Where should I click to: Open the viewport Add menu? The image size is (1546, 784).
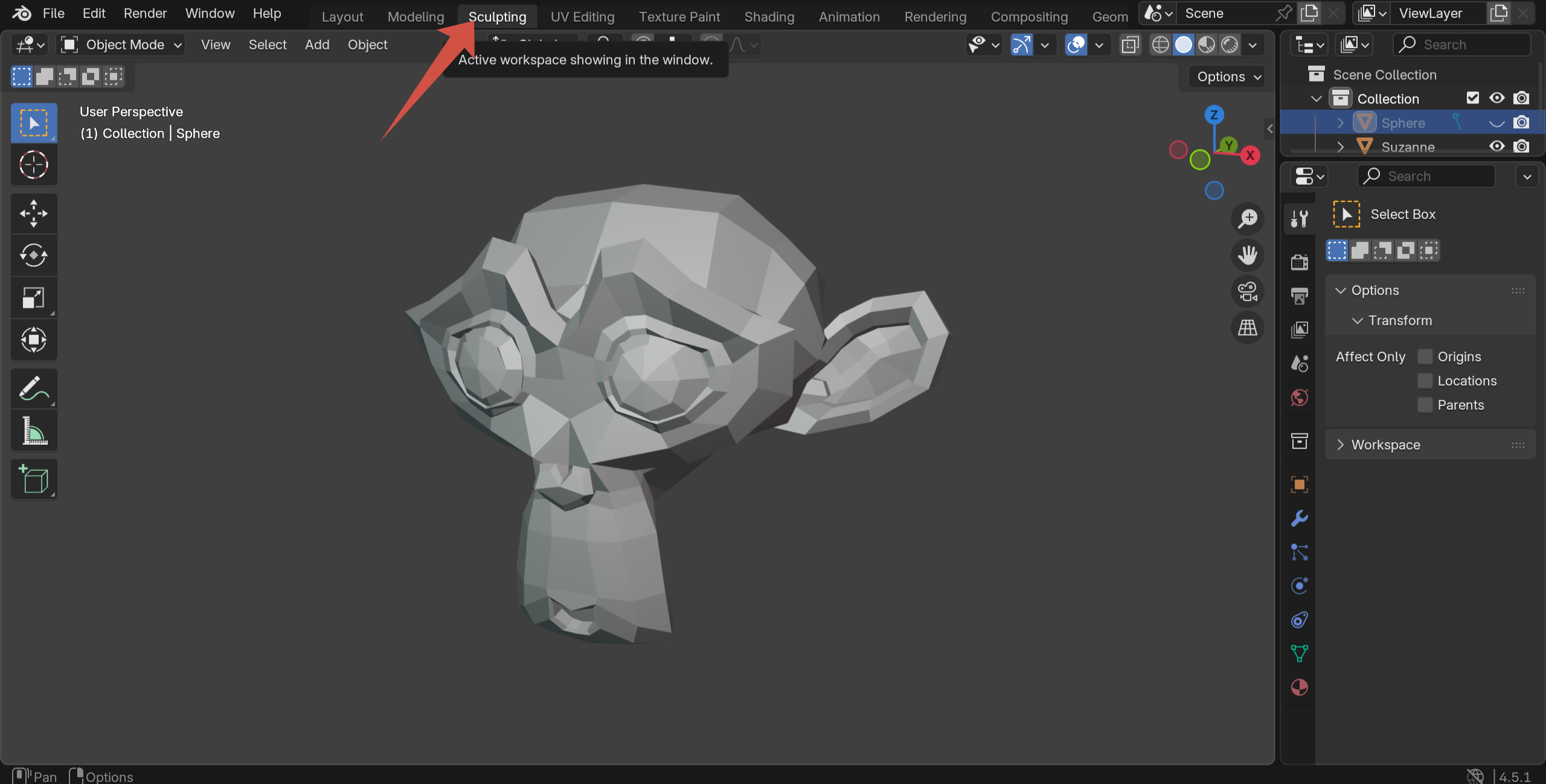coord(317,45)
